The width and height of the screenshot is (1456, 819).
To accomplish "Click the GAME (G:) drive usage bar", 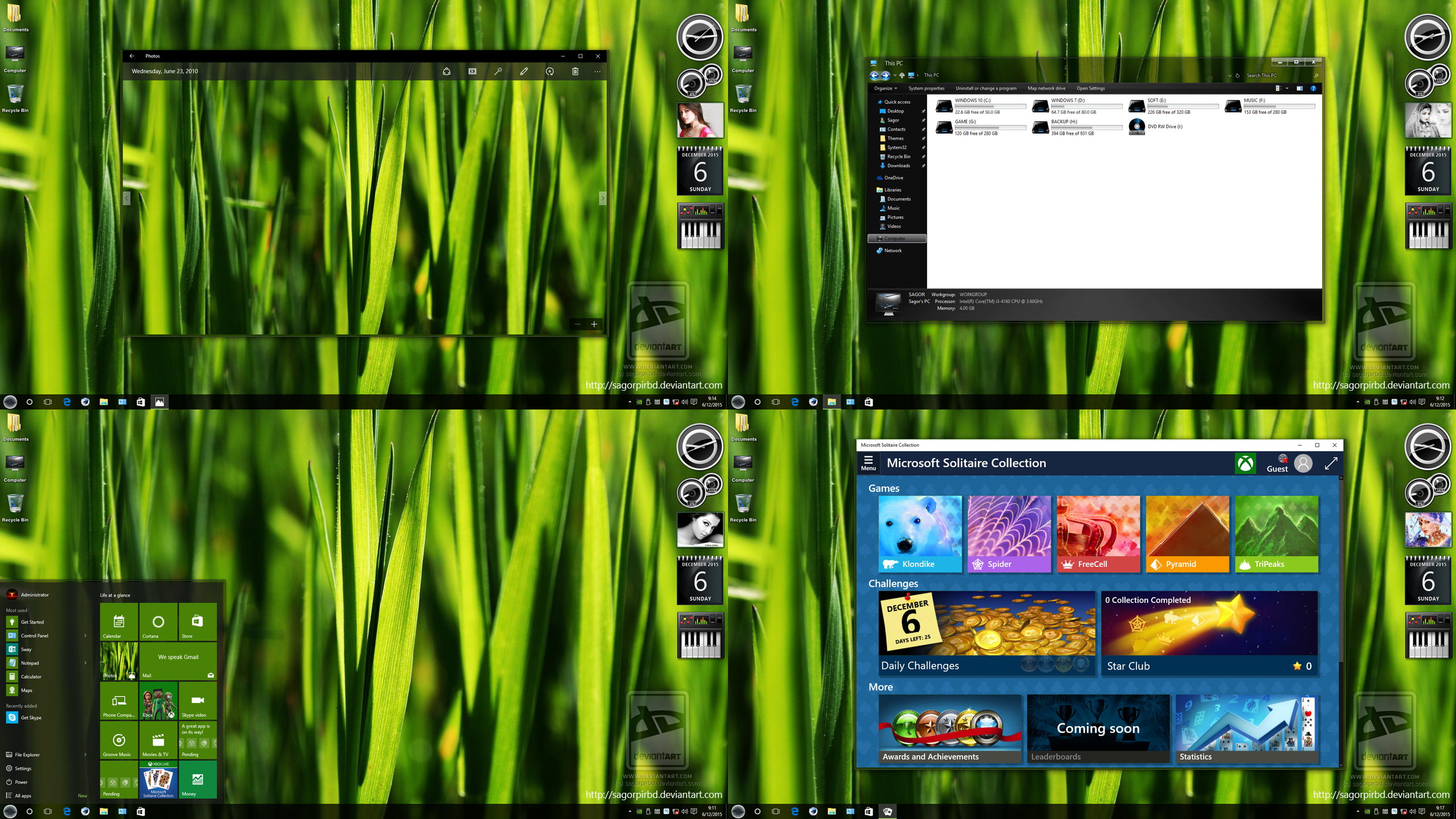I will point(990,127).
